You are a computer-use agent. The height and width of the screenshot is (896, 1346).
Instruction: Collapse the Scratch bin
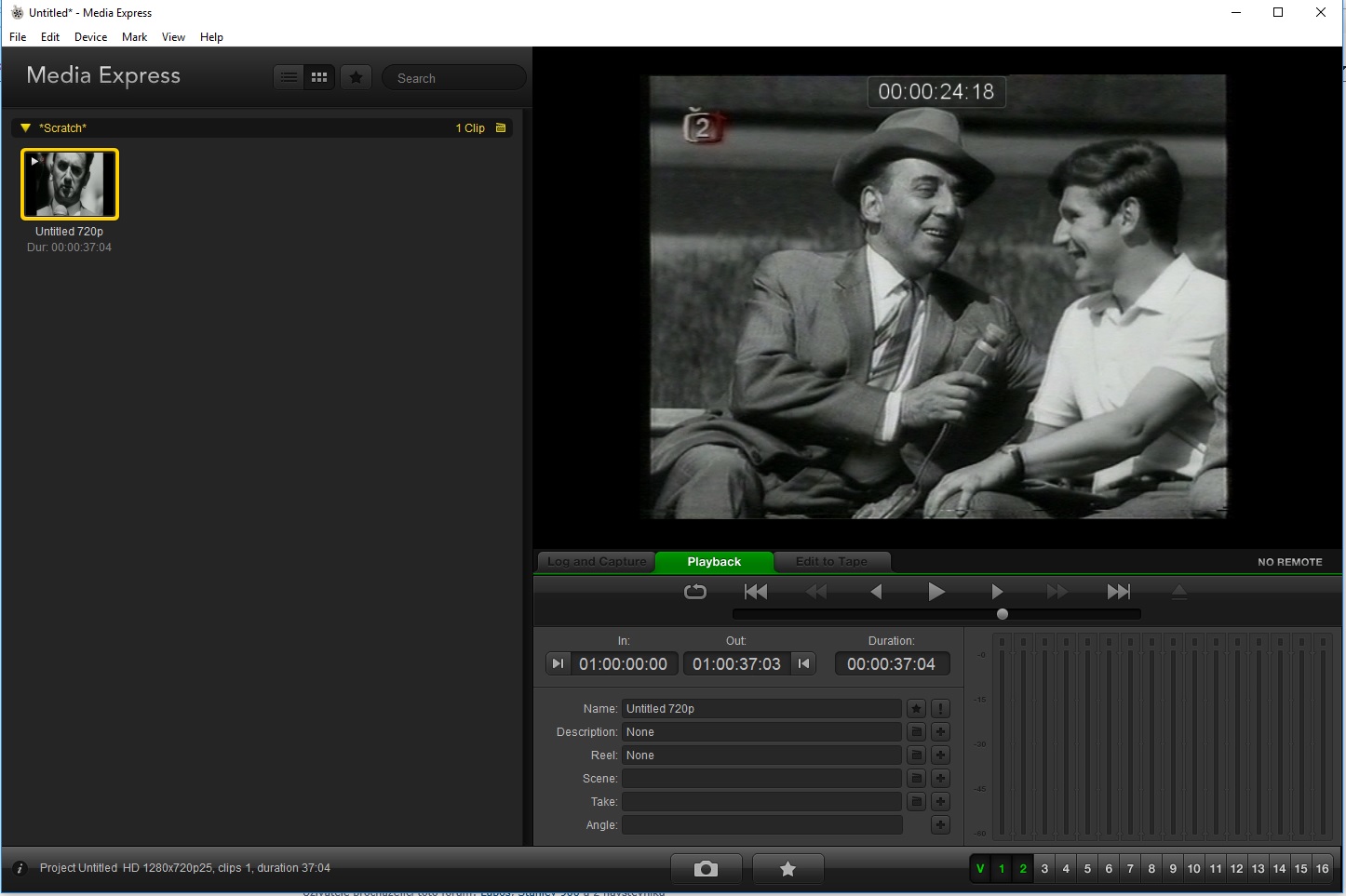pos(26,128)
